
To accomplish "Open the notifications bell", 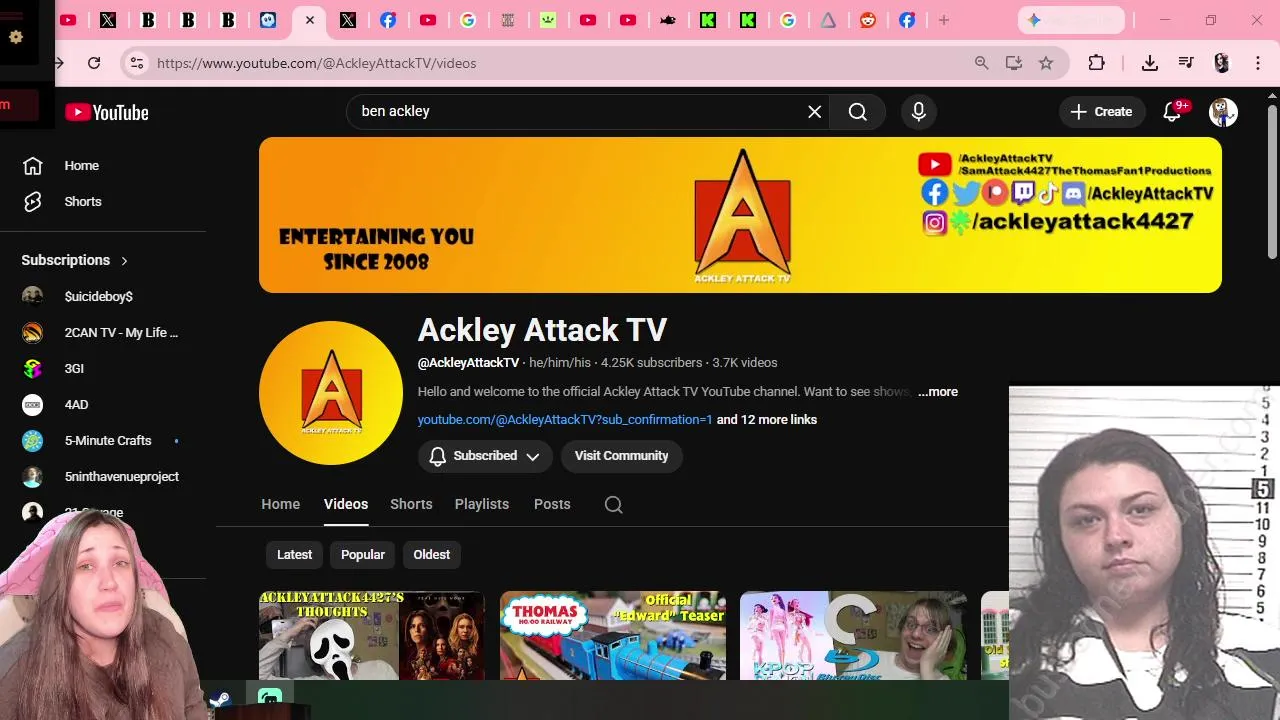I will point(1173,112).
